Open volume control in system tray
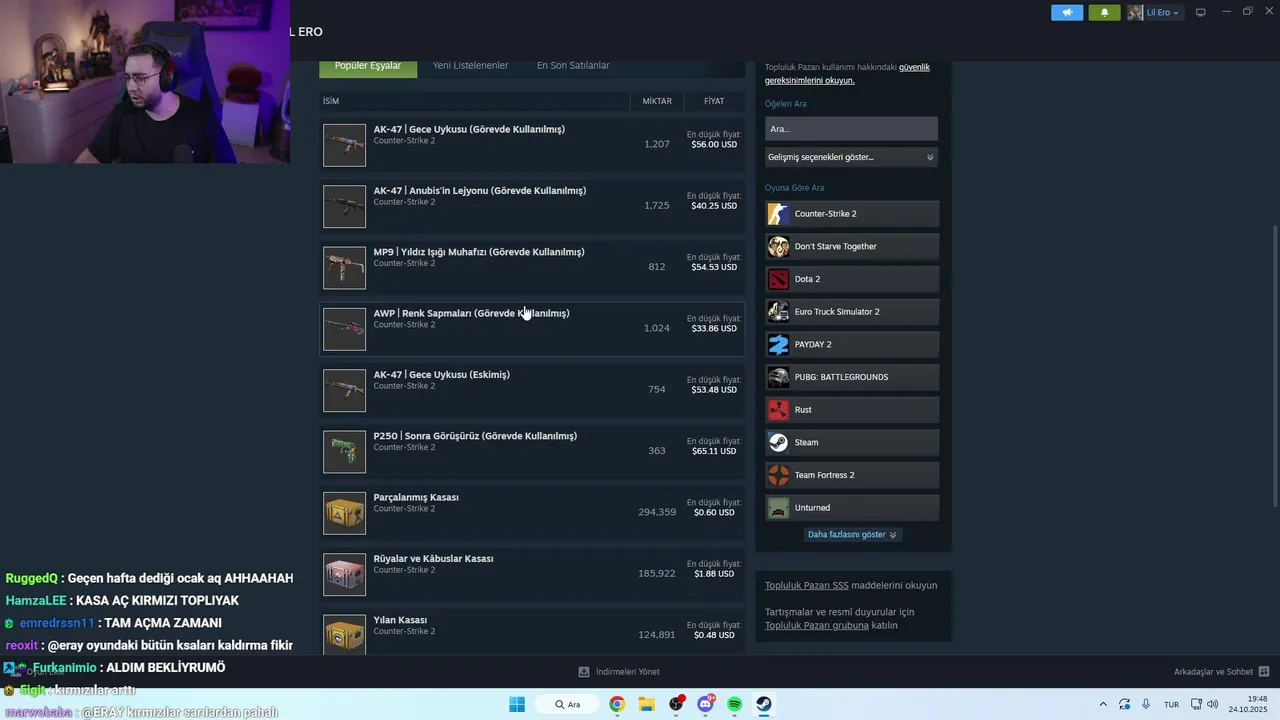Viewport: 1280px width, 720px height. [x=1213, y=704]
